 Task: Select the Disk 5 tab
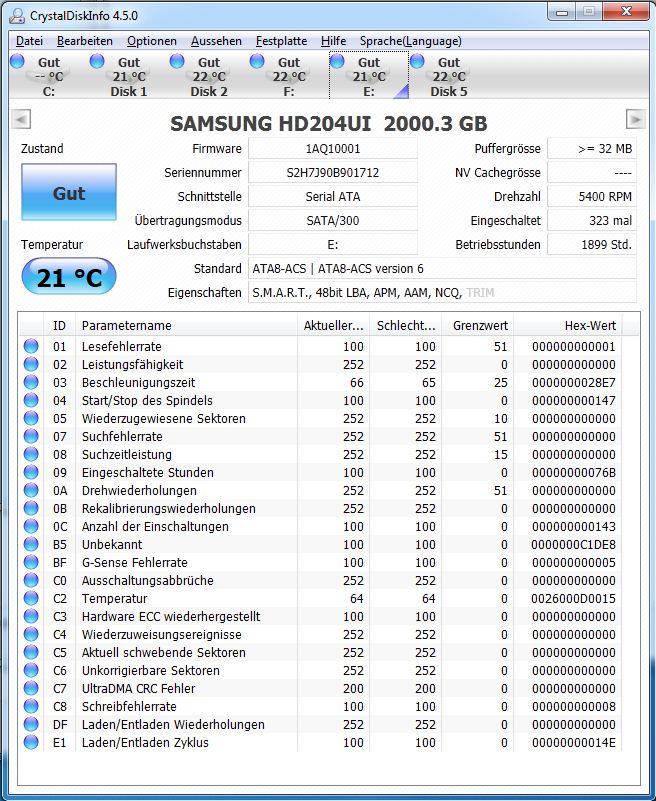449,76
